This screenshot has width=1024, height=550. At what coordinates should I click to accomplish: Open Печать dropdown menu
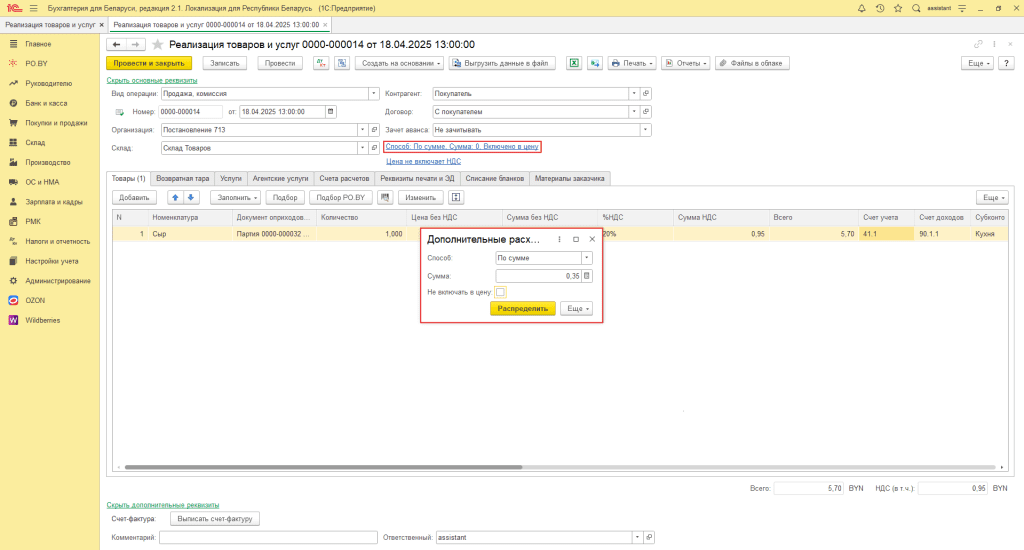point(632,63)
